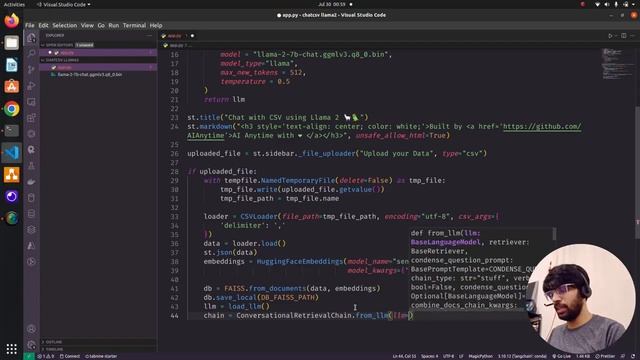Screen dimensions: 640x360
Task: Open notifications bell in status bar
Action: click(633, 356)
